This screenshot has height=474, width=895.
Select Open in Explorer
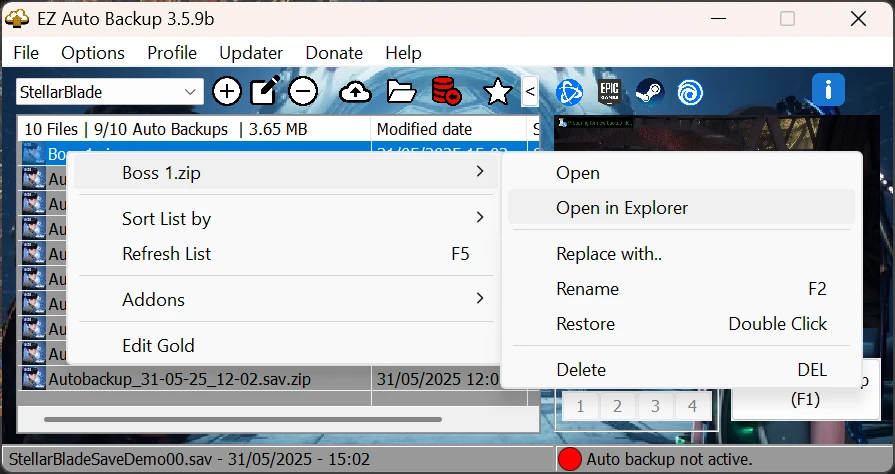(x=681, y=207)
